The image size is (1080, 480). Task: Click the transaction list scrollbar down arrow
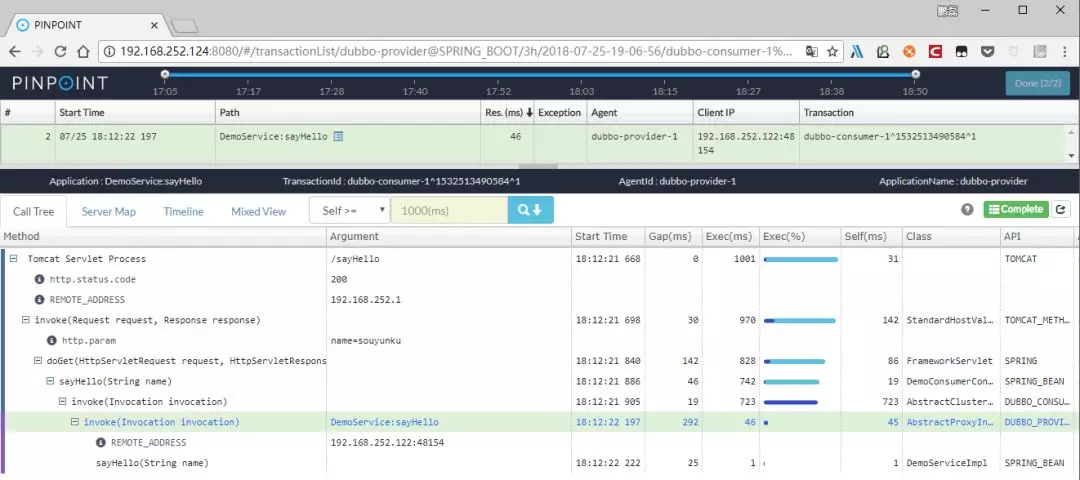pyautogui.click(x=1071, y=156)
